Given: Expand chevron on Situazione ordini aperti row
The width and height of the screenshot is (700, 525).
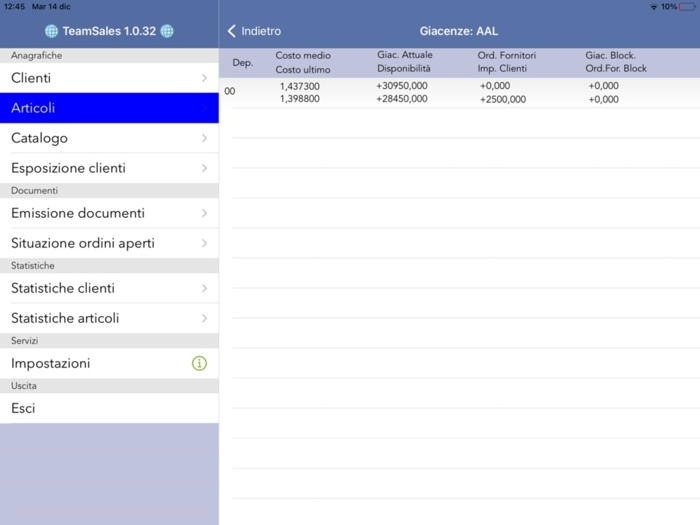Looking at the screenshot, I should click(204, 243).
